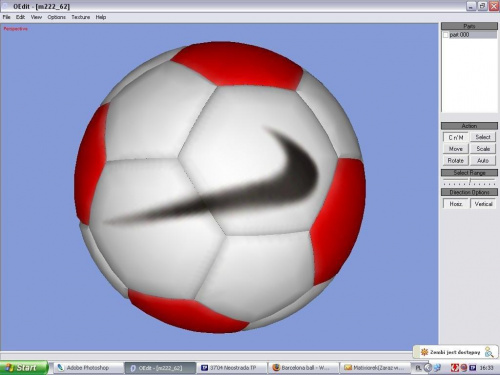Click the Rotate action button

pos(456,160)
